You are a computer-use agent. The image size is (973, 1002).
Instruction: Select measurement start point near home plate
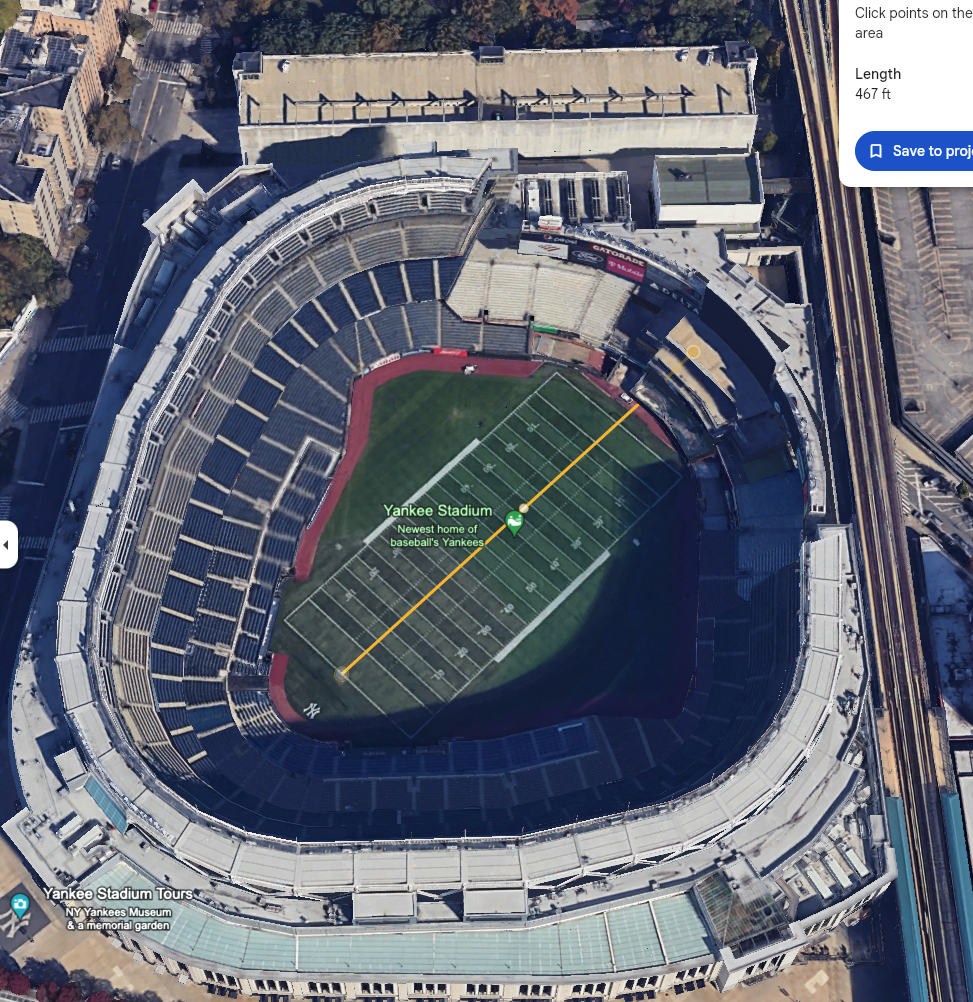coord(341,674)
